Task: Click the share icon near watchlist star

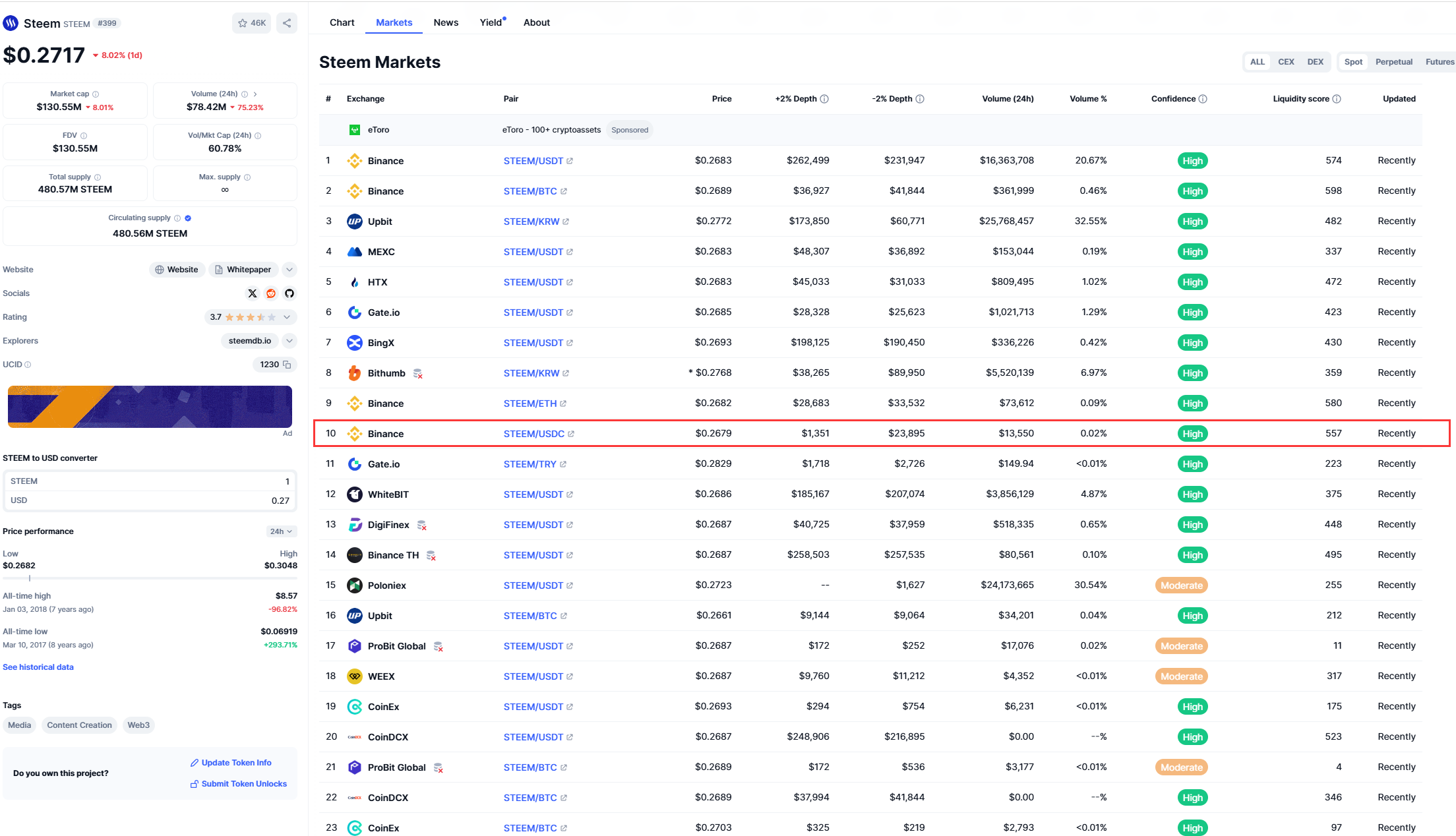Action: (x=287, y=23)
